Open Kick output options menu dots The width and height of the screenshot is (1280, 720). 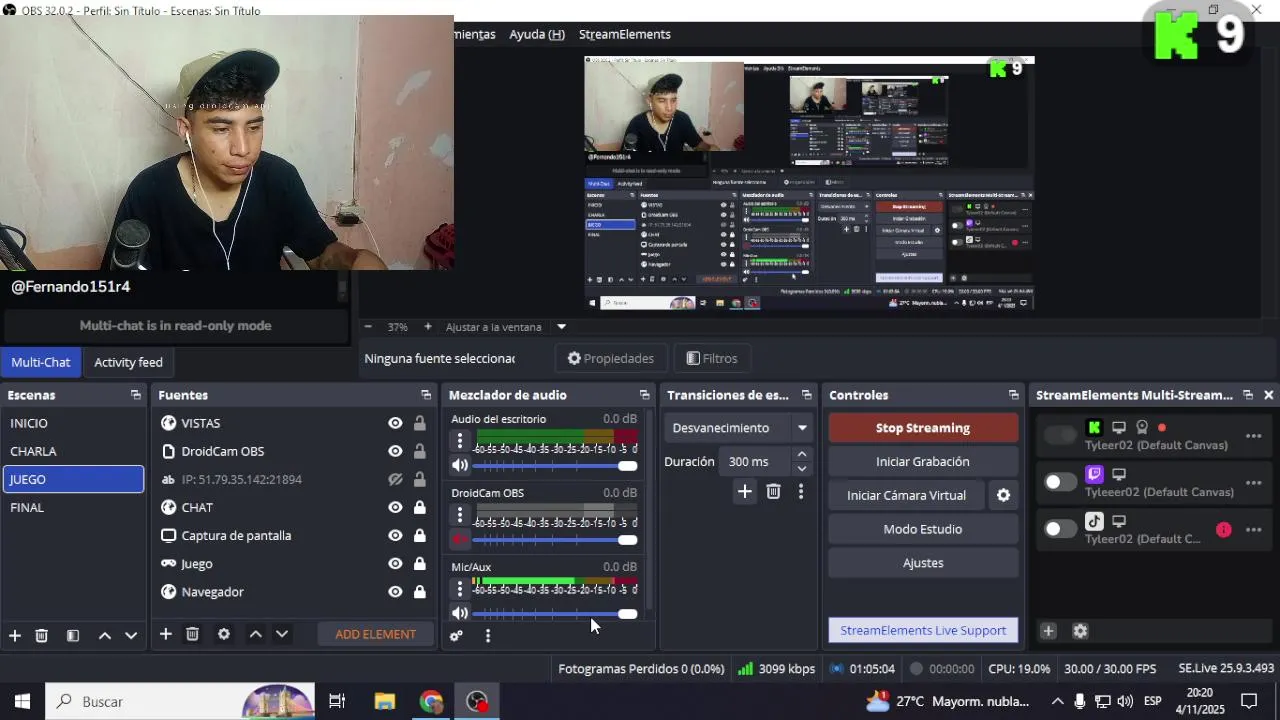tap(1253, 436)
